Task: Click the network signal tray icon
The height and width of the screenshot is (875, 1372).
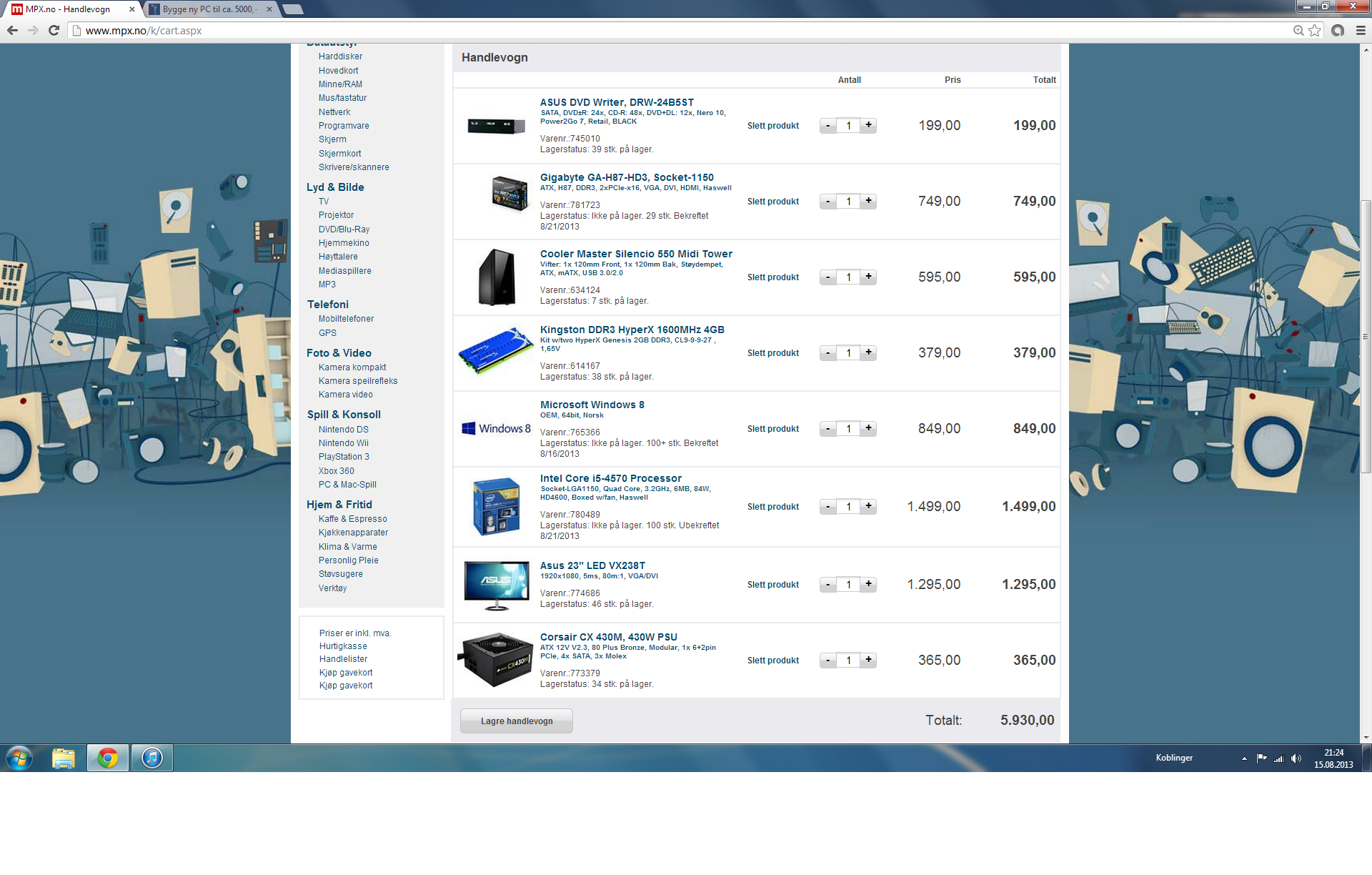Action: [1279, 758]
